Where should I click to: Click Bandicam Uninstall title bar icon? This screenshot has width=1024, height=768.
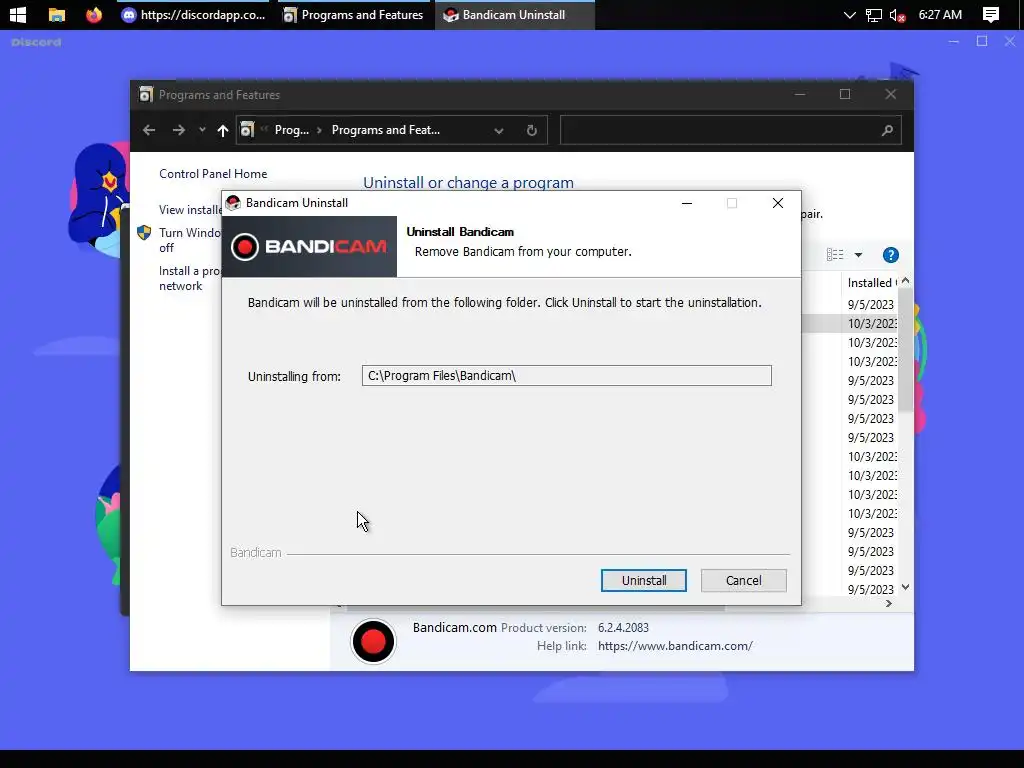point(233,203)
